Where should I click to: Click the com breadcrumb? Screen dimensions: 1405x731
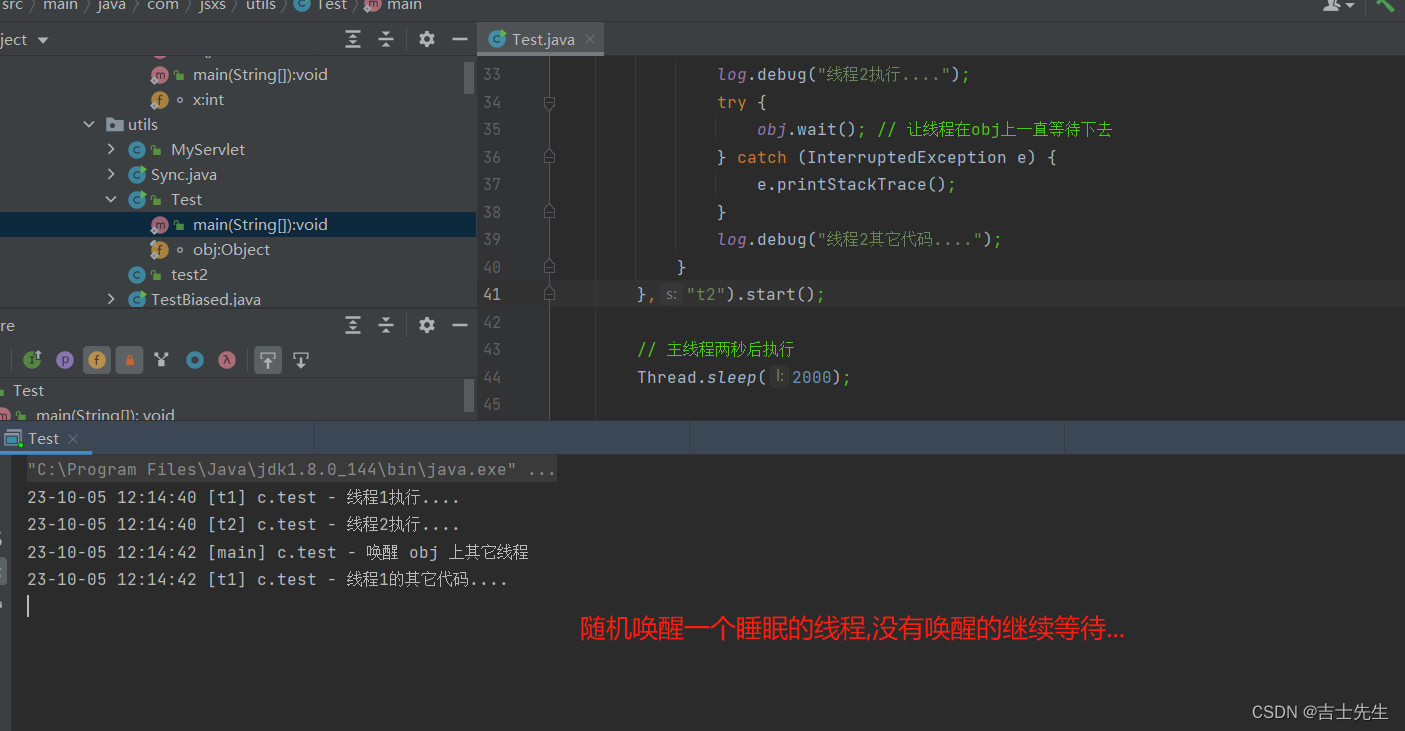point(162,5)
